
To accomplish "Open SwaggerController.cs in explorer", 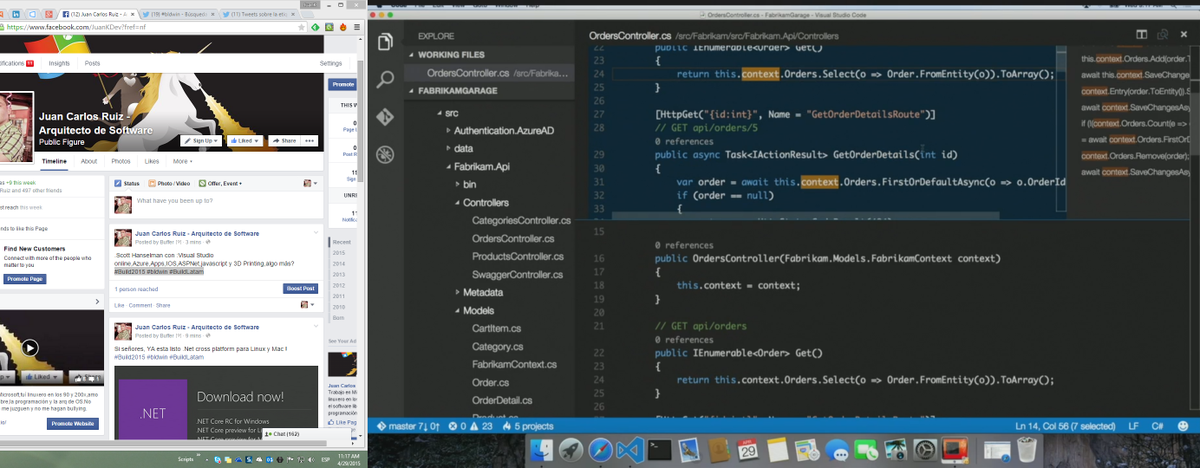I will [517, 274].
